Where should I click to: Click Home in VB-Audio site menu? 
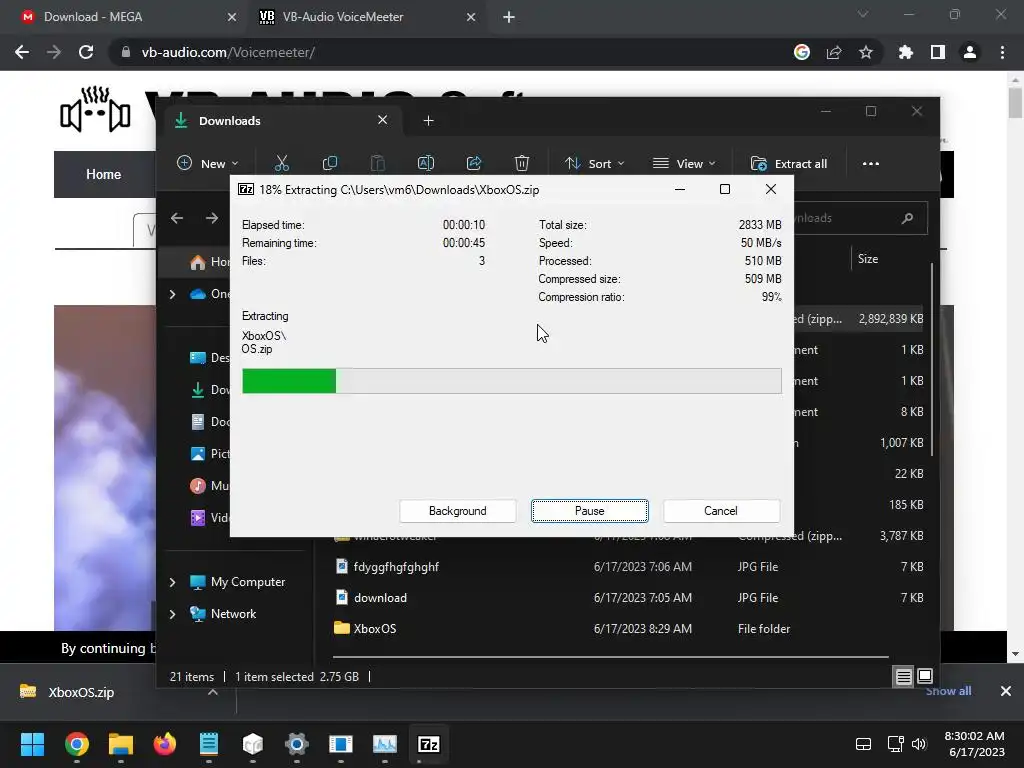point(103,174)
